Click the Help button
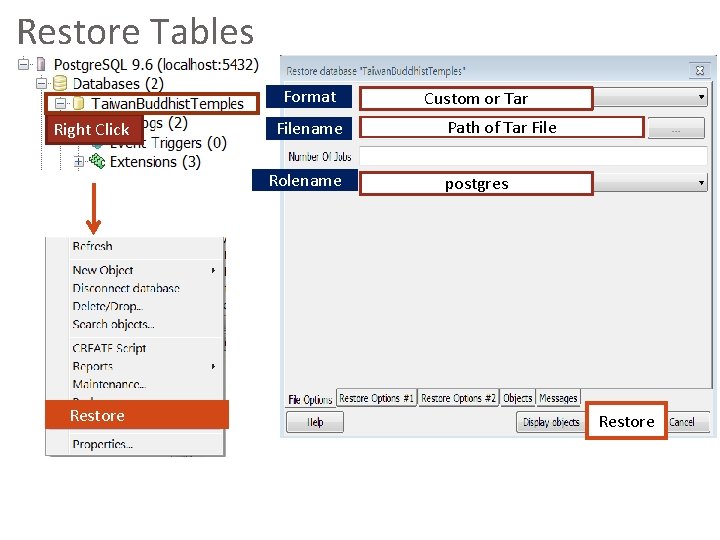The image size is (720, 540). click(x=315, y=422)
